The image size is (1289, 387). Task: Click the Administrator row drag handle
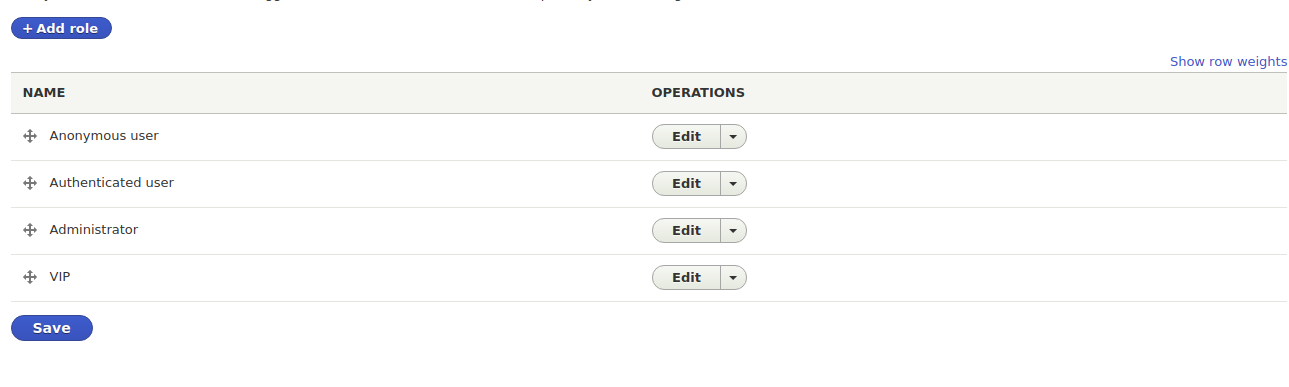pos(30,230)
